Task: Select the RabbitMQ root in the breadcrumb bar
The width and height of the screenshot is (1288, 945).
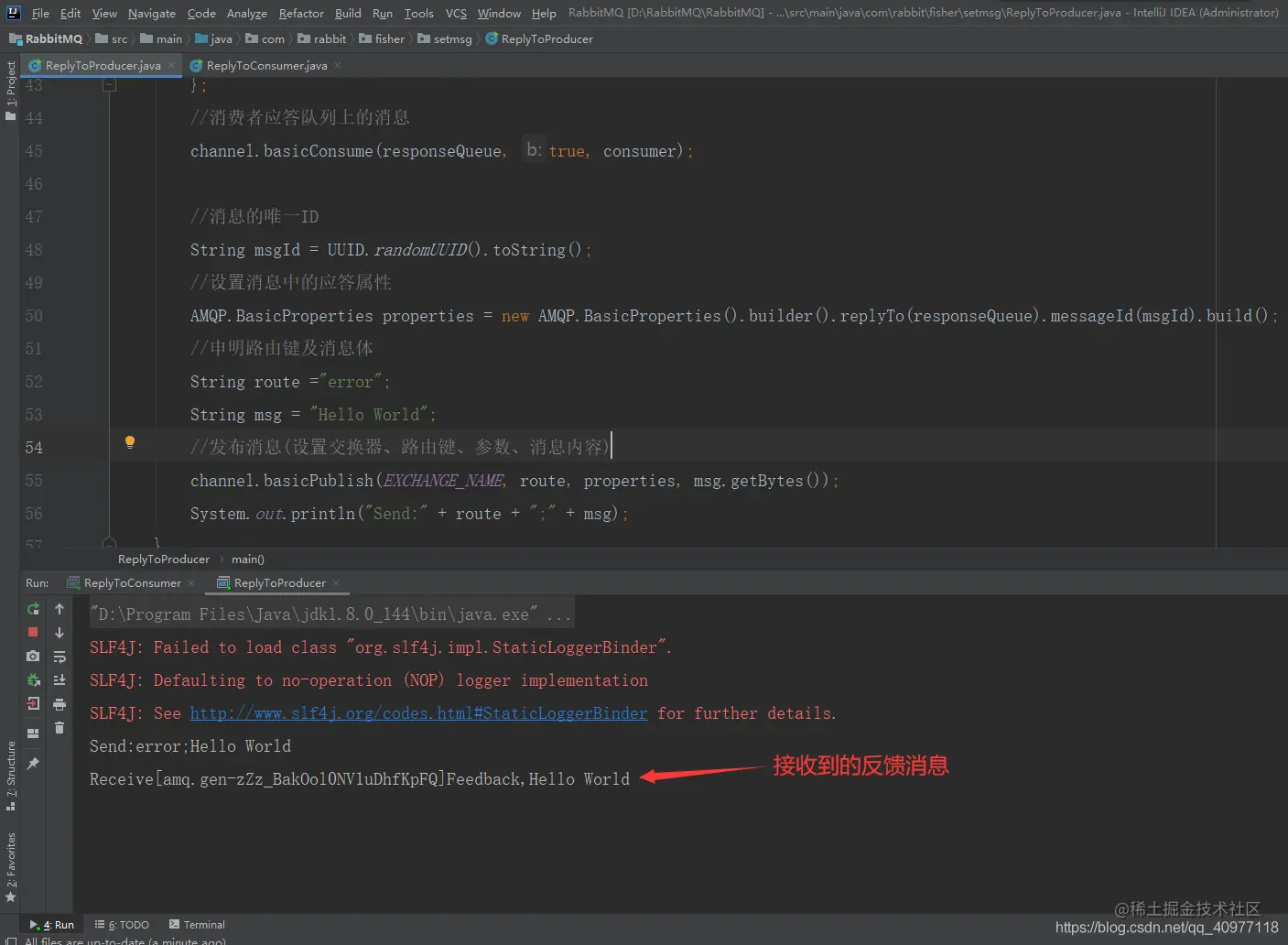Action: (x=46, y=38)
